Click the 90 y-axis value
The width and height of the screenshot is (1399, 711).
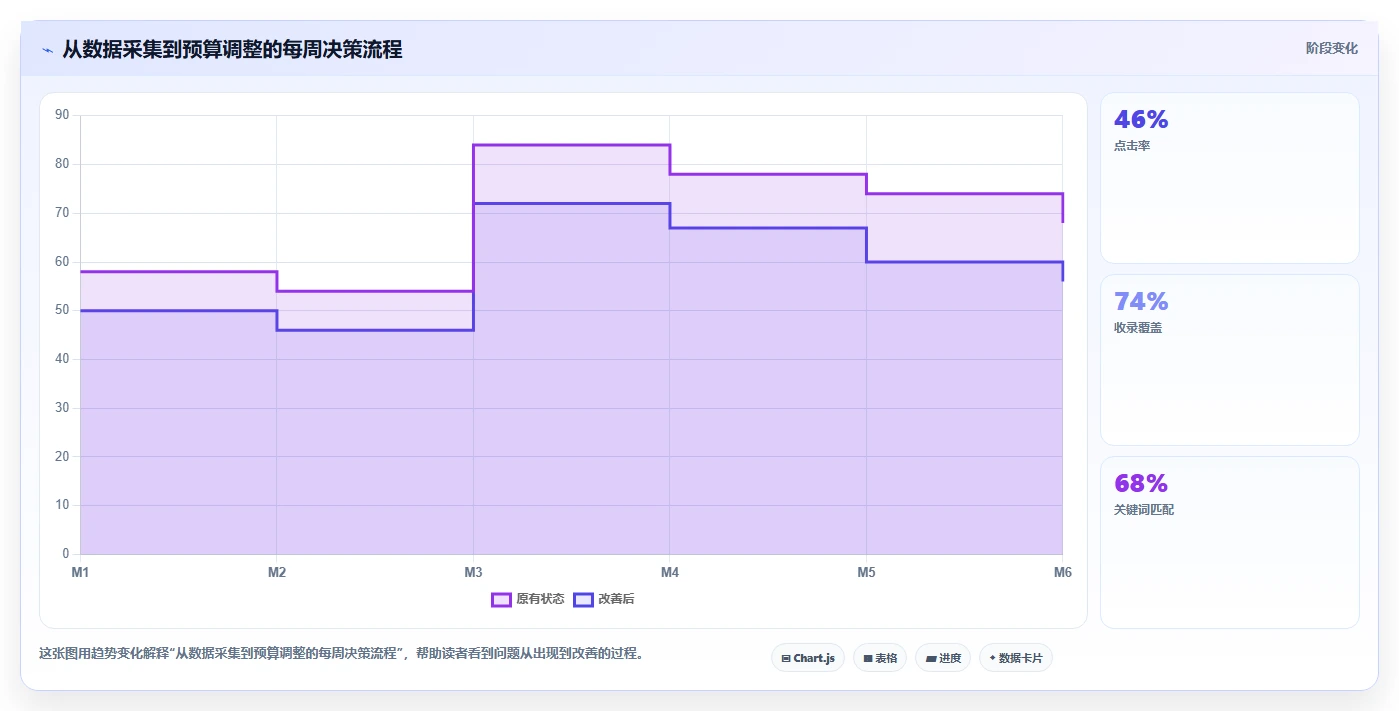(62, 115)
